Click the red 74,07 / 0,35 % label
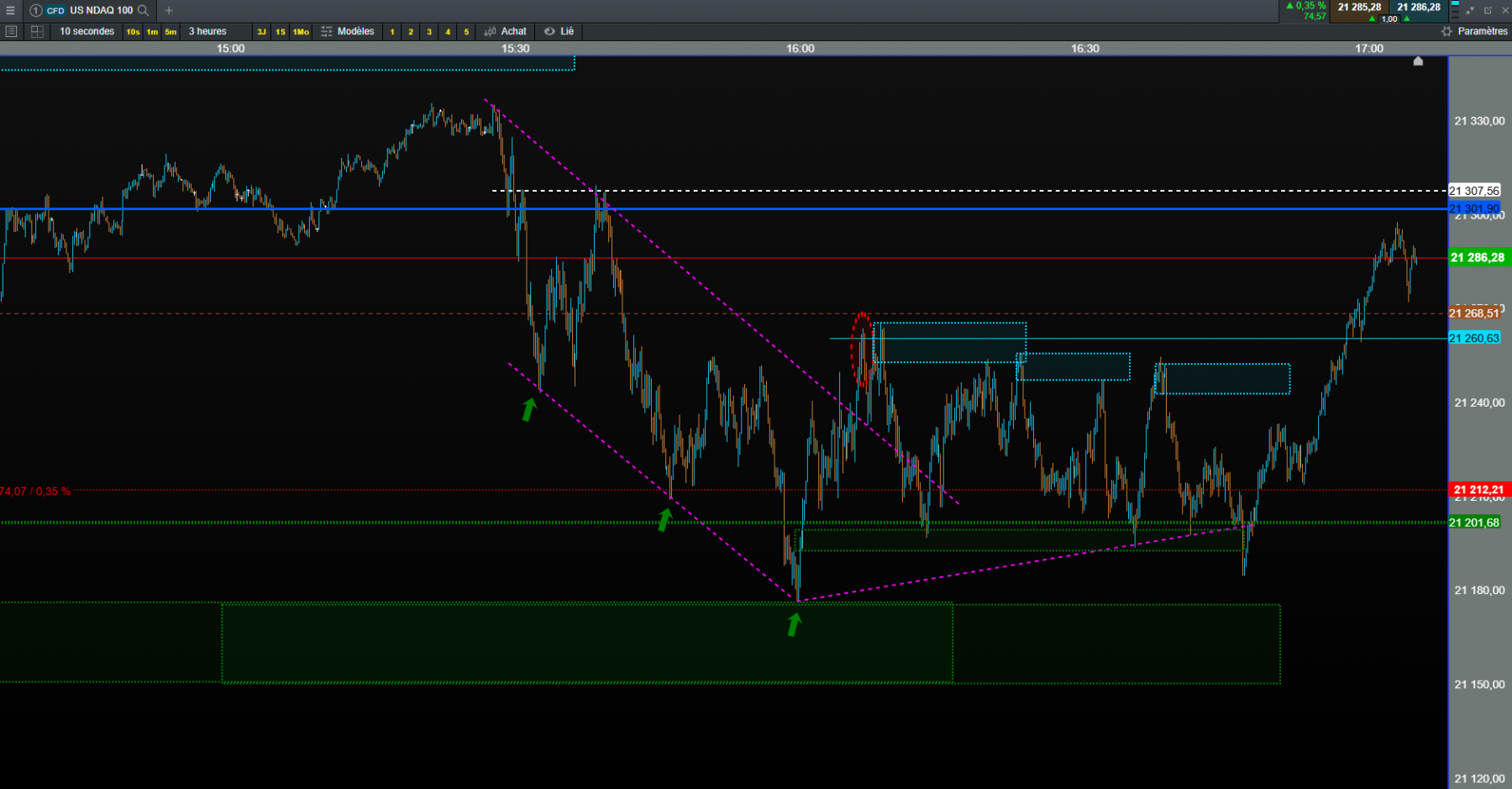This screenshot has width=1512, height=789. 35,492
